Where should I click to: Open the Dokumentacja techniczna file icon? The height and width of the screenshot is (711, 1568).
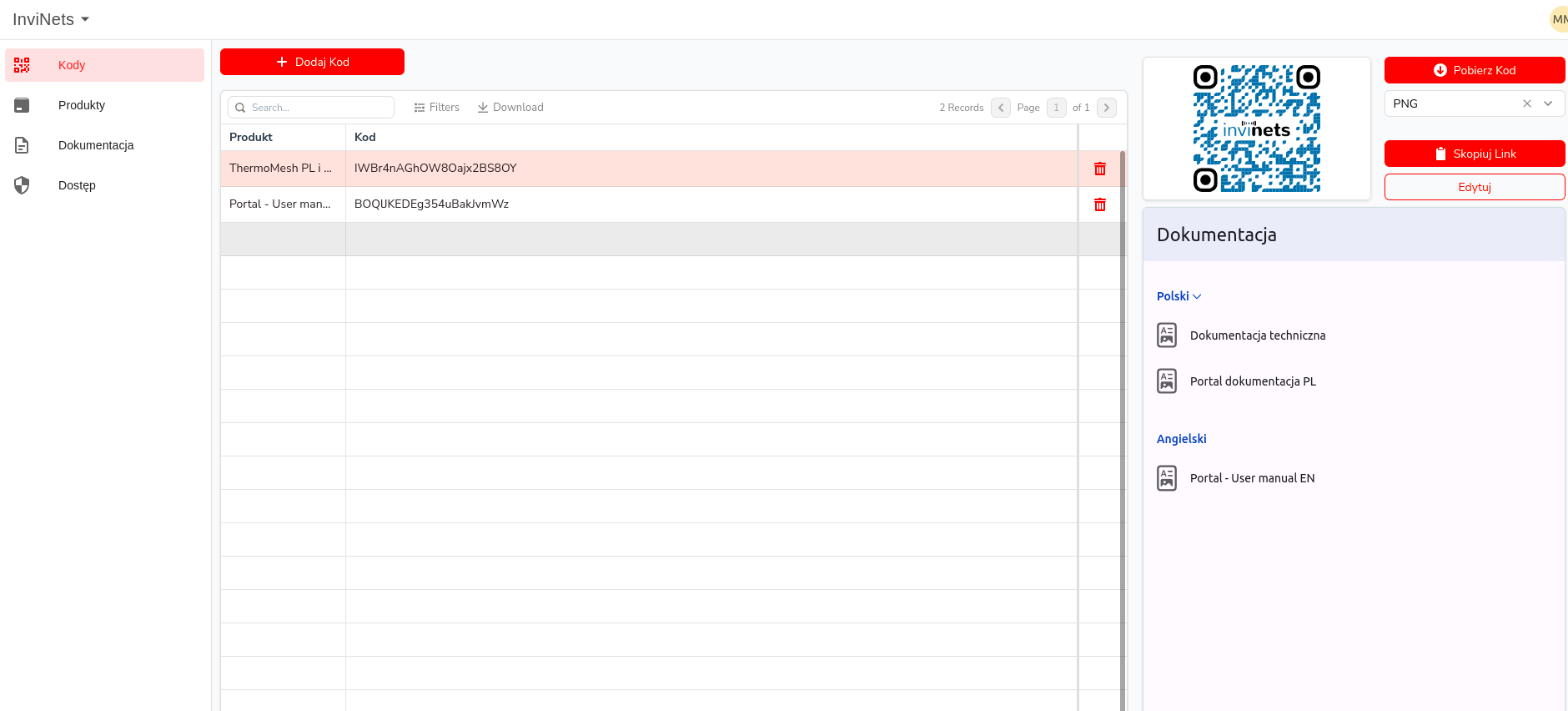click(x=1167, y=335)
